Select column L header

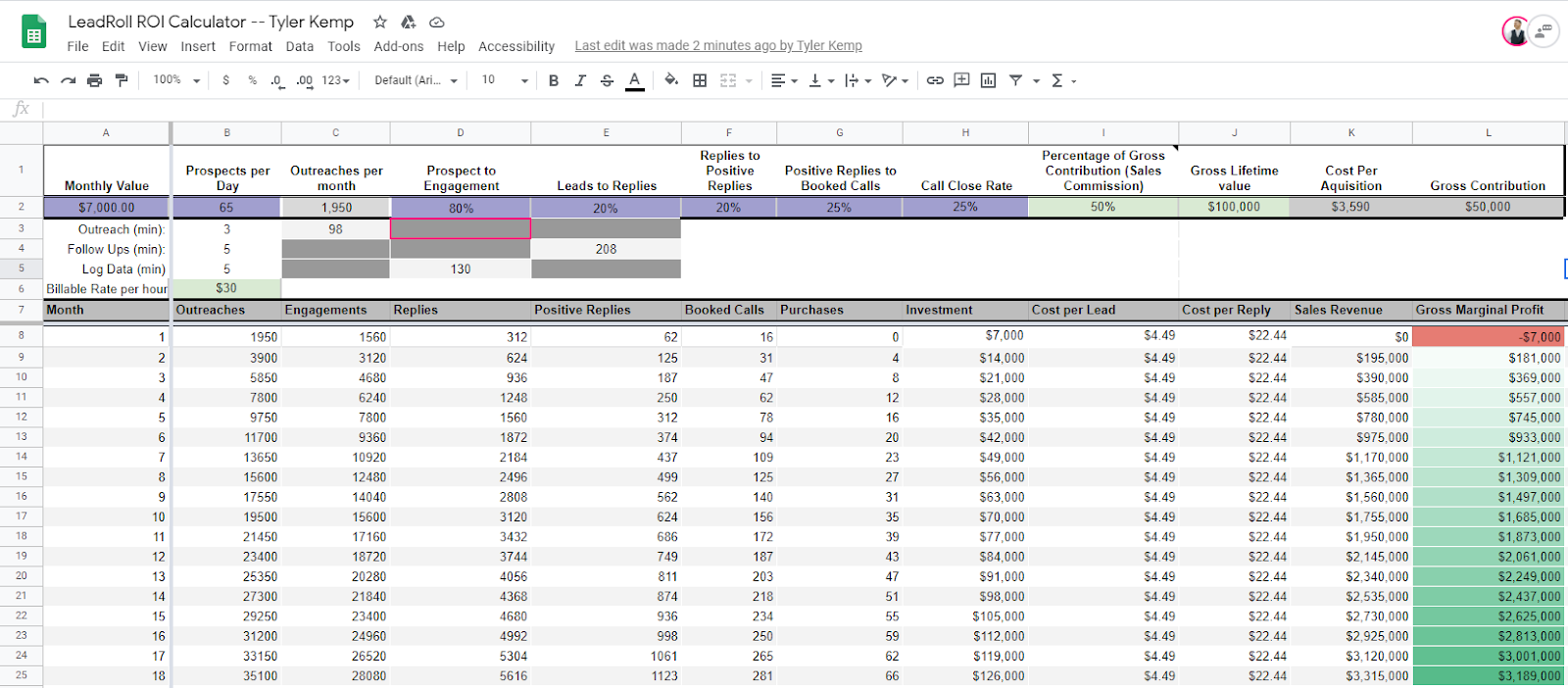click(1488, 132)
